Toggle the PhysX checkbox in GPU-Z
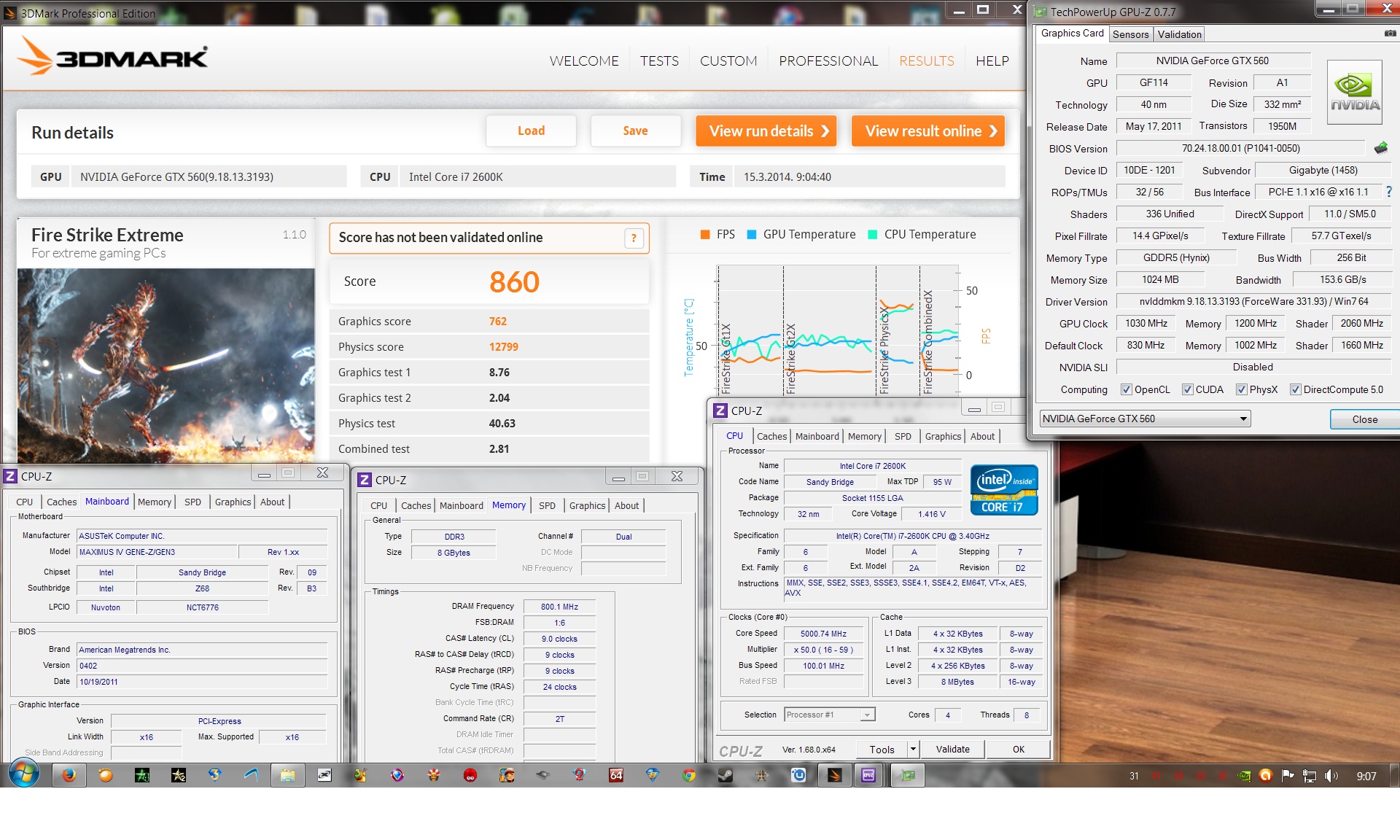This screenshot has height=840, width=1400. (1242, 389)
